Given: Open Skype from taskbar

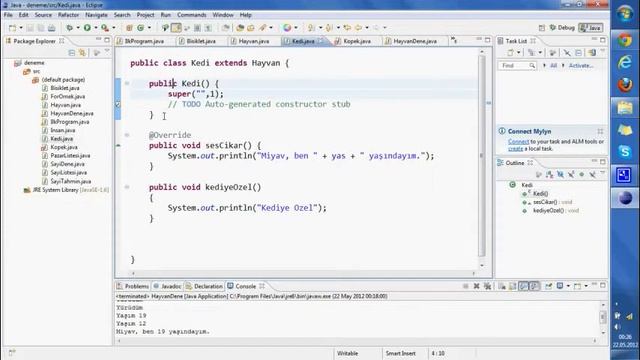Looking at the screenshot, I should click(624, 152).
